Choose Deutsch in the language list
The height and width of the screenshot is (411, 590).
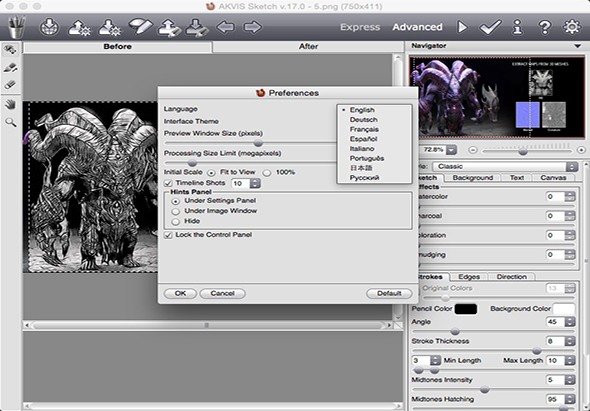point(363,120)
